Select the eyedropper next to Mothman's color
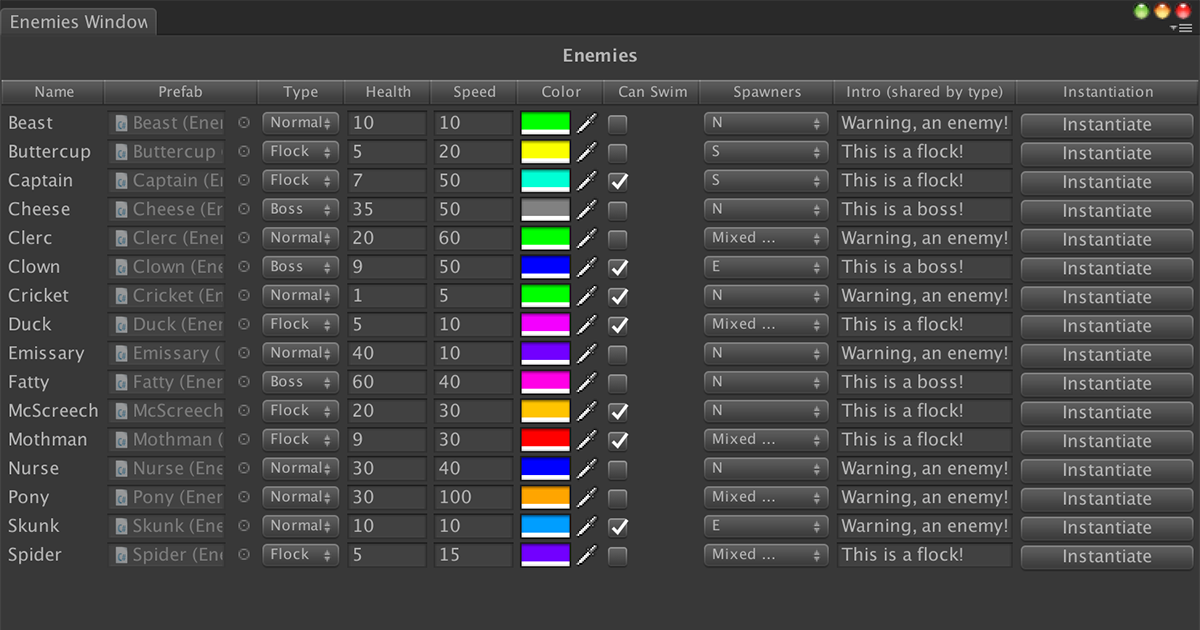The height and width of the screenshot is (630, 1200). click(x=588, y=439)
